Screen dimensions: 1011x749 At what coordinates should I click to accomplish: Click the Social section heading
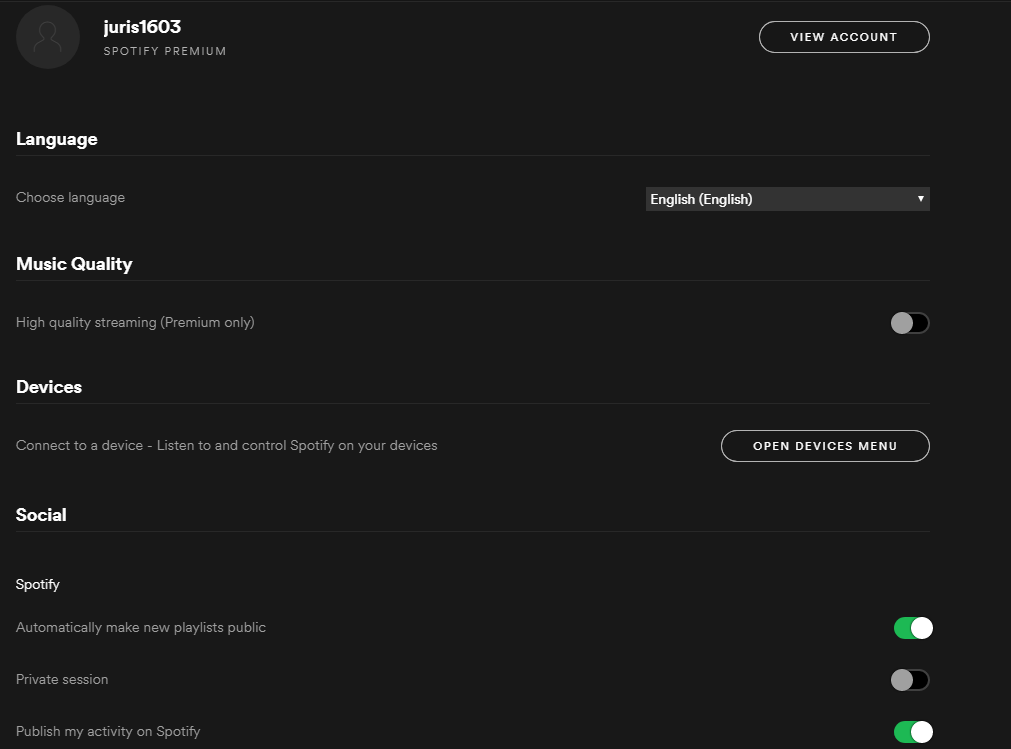[41, 515]
